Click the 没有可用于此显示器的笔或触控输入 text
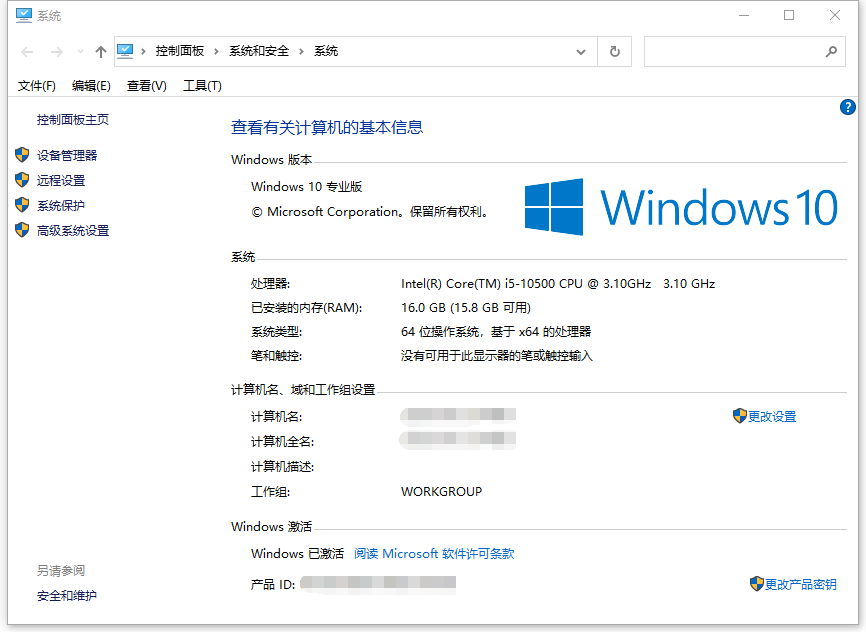866x632 pixels. click(497, 356)
